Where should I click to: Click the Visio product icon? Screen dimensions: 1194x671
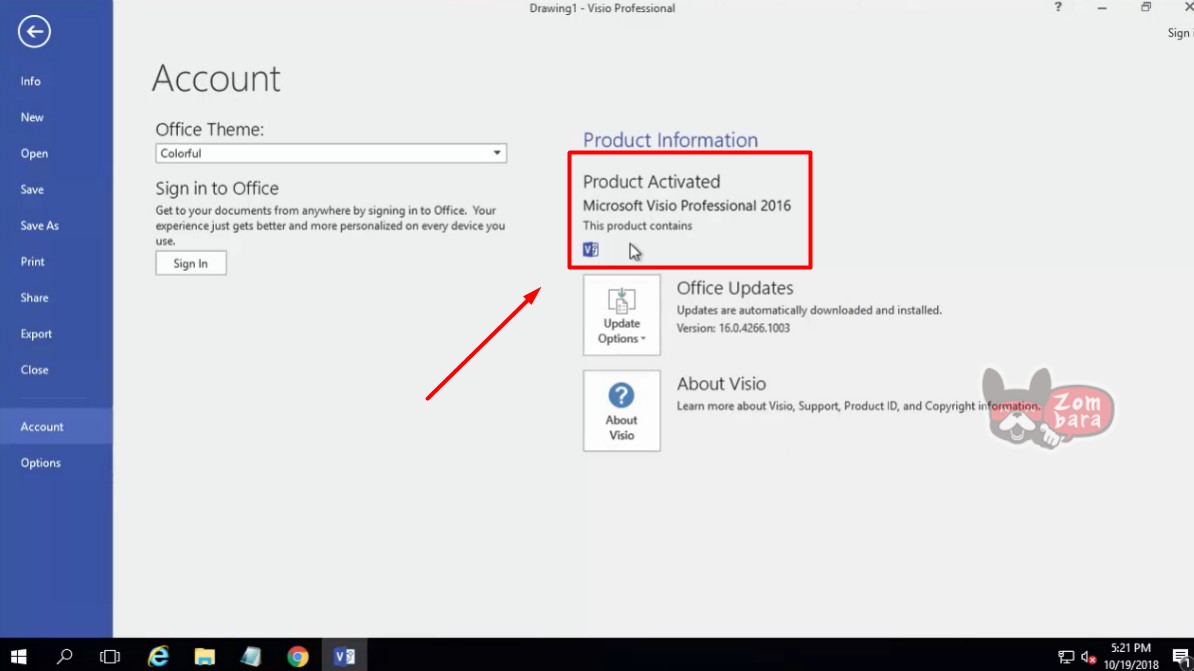(x=591, y=250)
